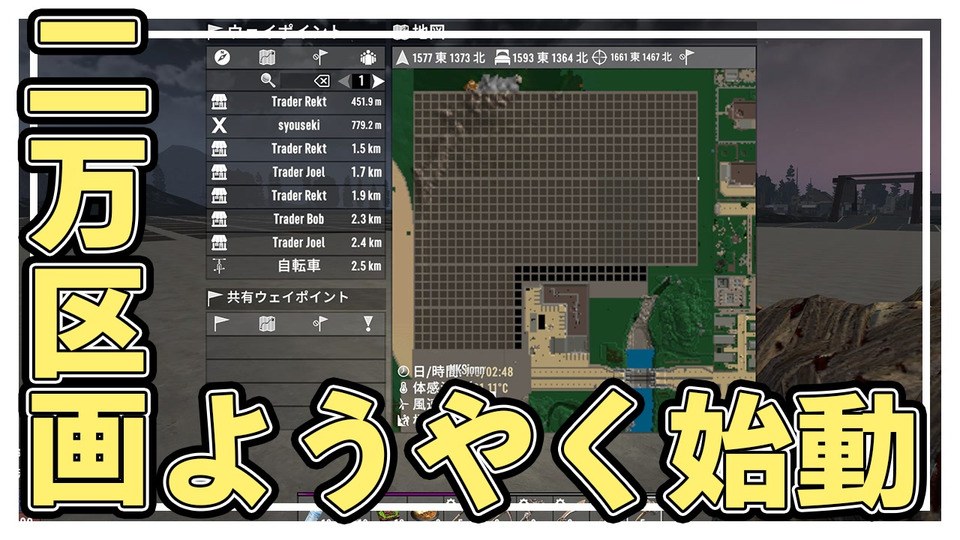Click the magnifying glass search icon
Image resolution: width=960 pixels, height=540 pixels.
coord(268,80)
